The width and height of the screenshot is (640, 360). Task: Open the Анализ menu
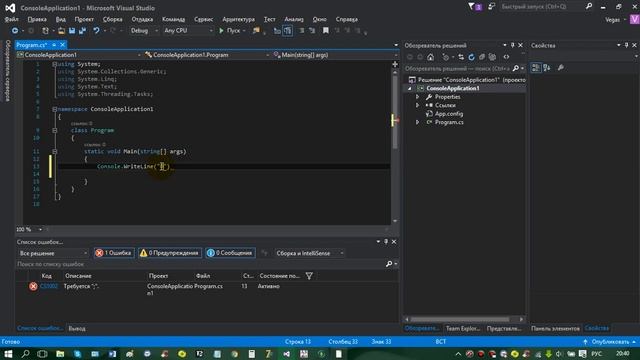(x=294, y=19)
